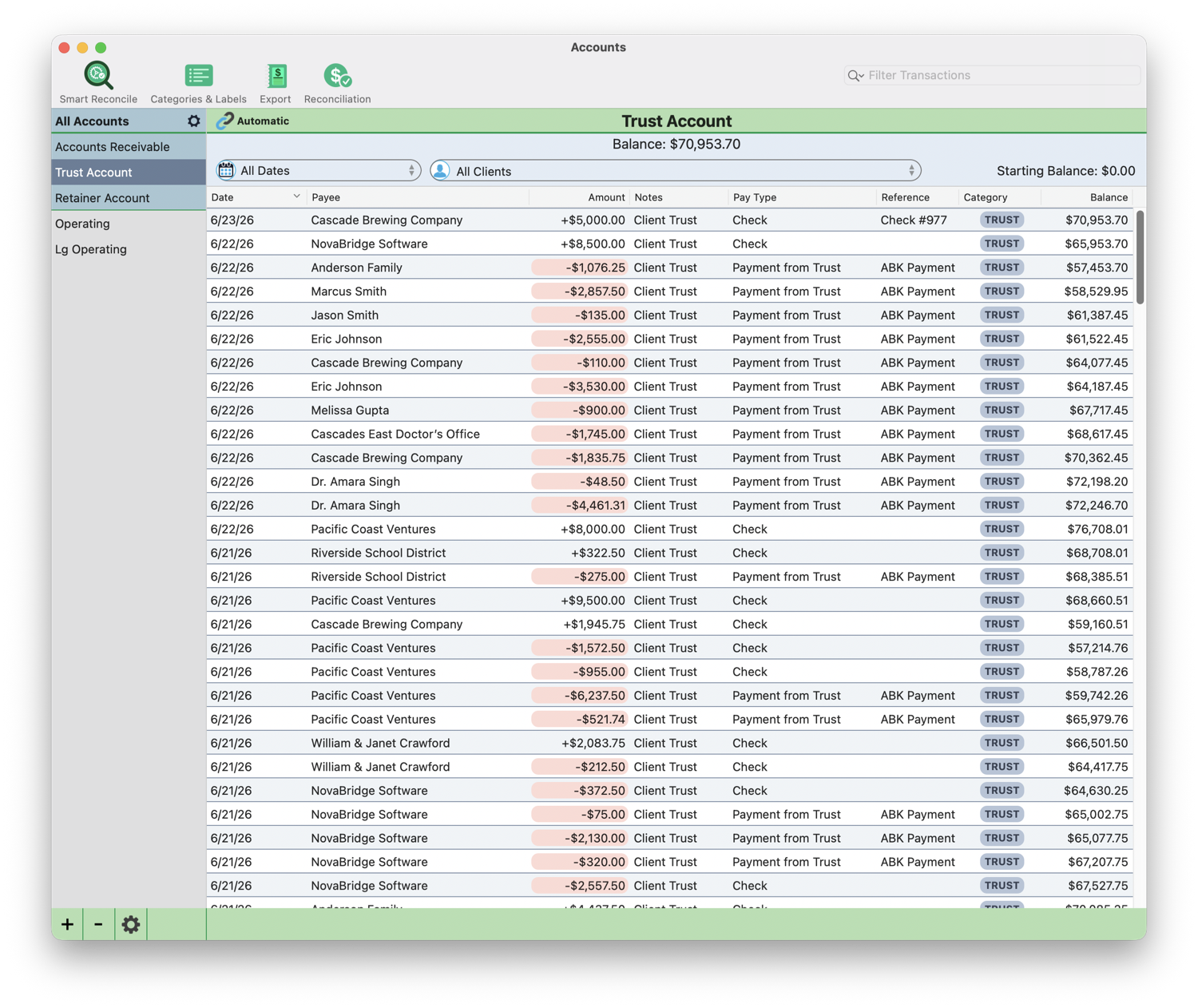
Task: Select Retainer Account in sidebar
Action: pyautogui.click(x=129, y=198)
